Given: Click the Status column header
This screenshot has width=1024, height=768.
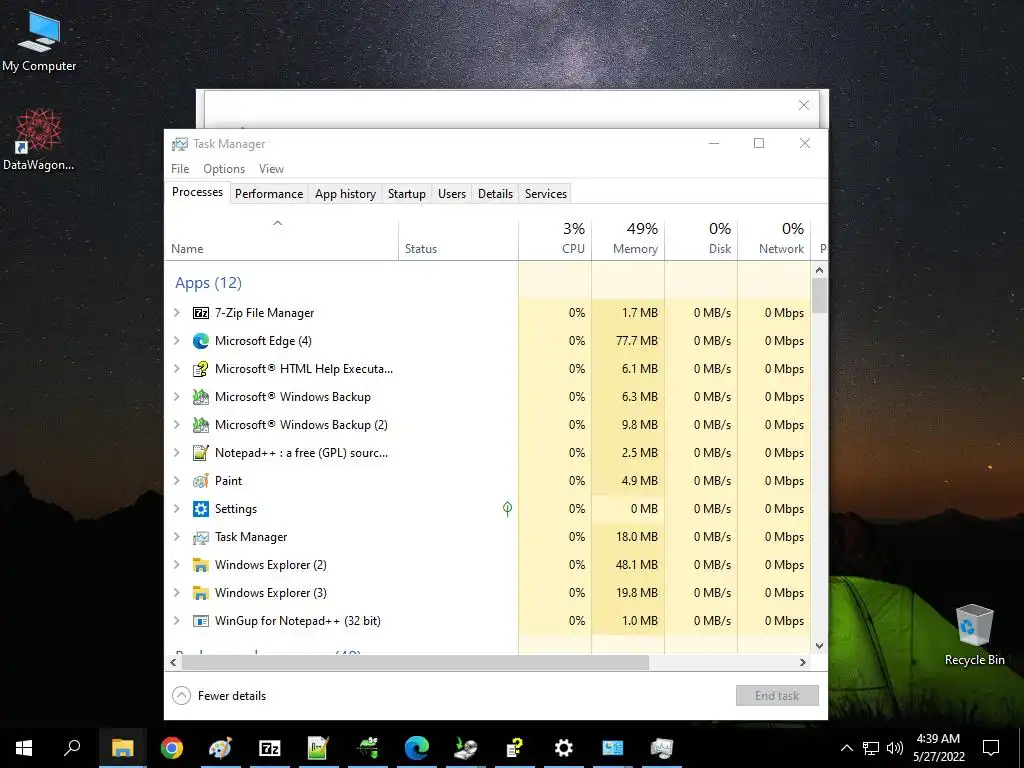Looking at the screenshot, I should (458, 240).
